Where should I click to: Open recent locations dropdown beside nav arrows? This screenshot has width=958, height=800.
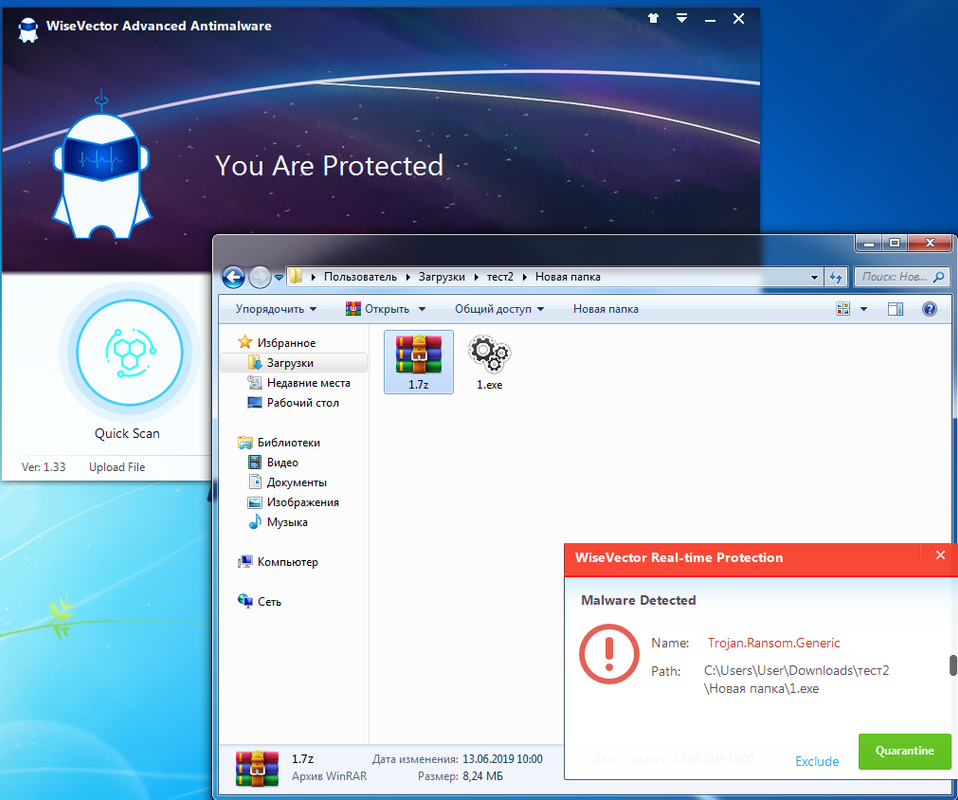tap(279, 277)
